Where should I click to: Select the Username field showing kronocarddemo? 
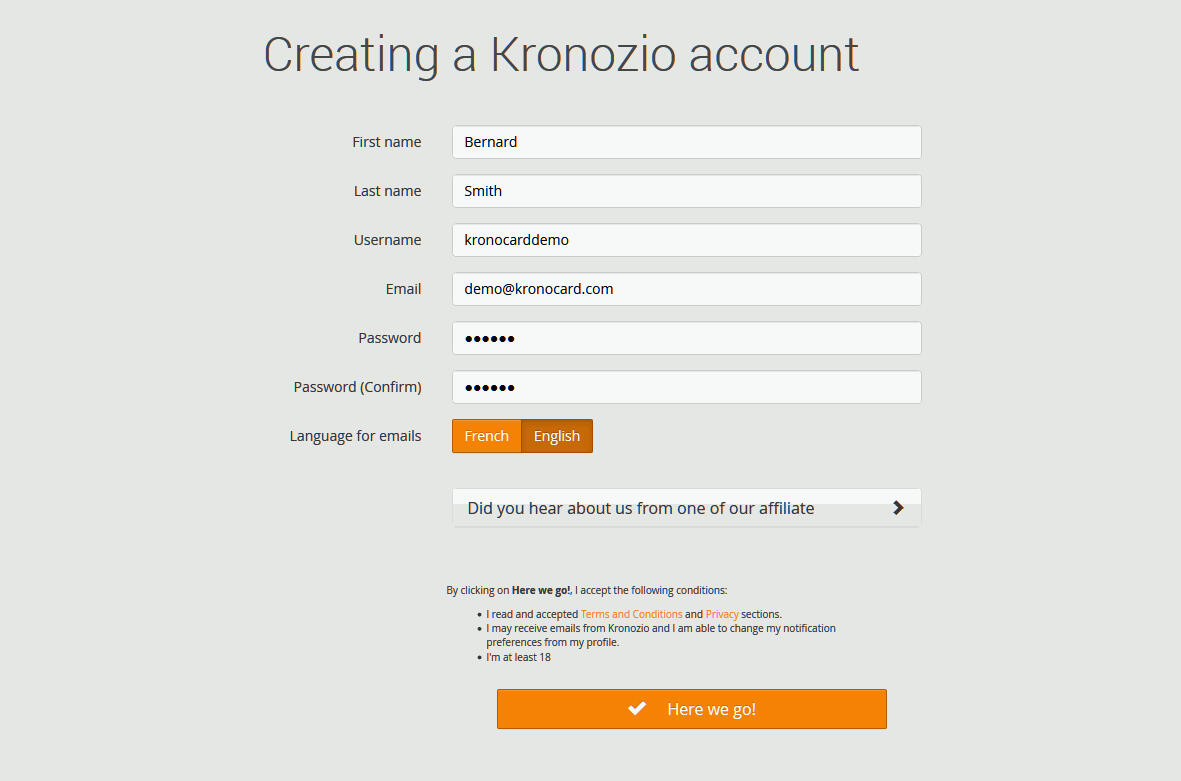[686, 240]
